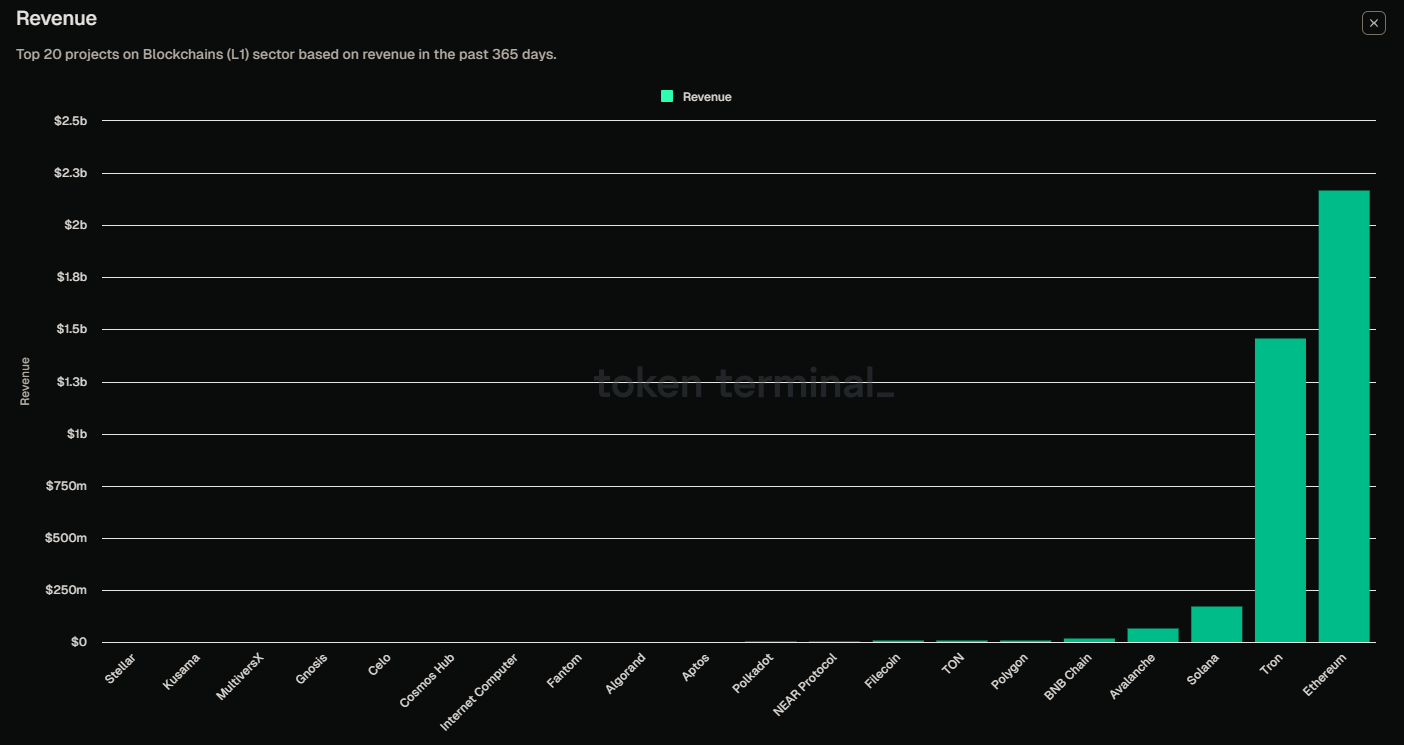Click the $250m y-axis value
This screenshot has height=745, width=1404.
68,590
